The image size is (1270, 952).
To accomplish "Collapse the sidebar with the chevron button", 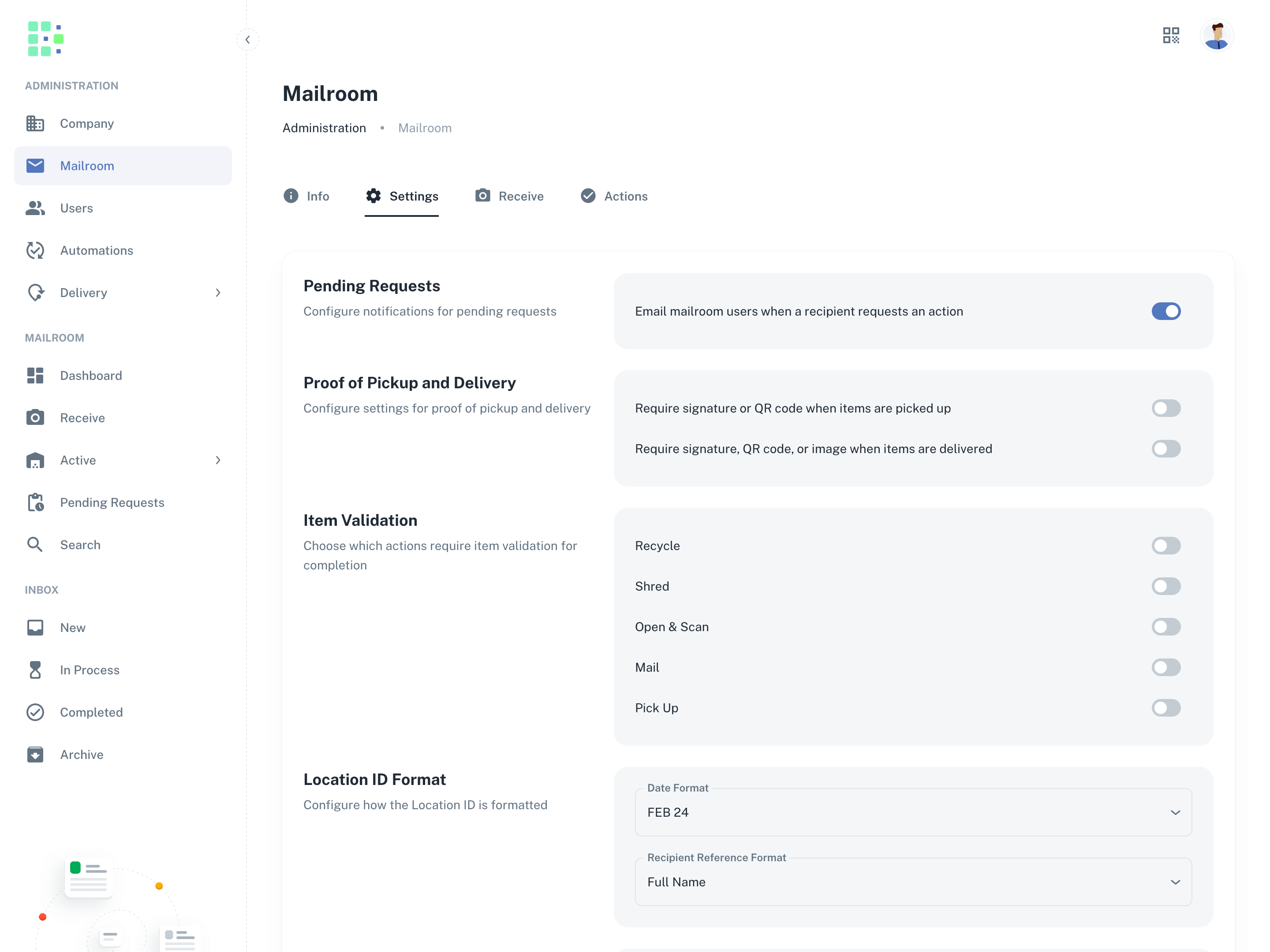I will pyautogui.click(x=247, y=40).
